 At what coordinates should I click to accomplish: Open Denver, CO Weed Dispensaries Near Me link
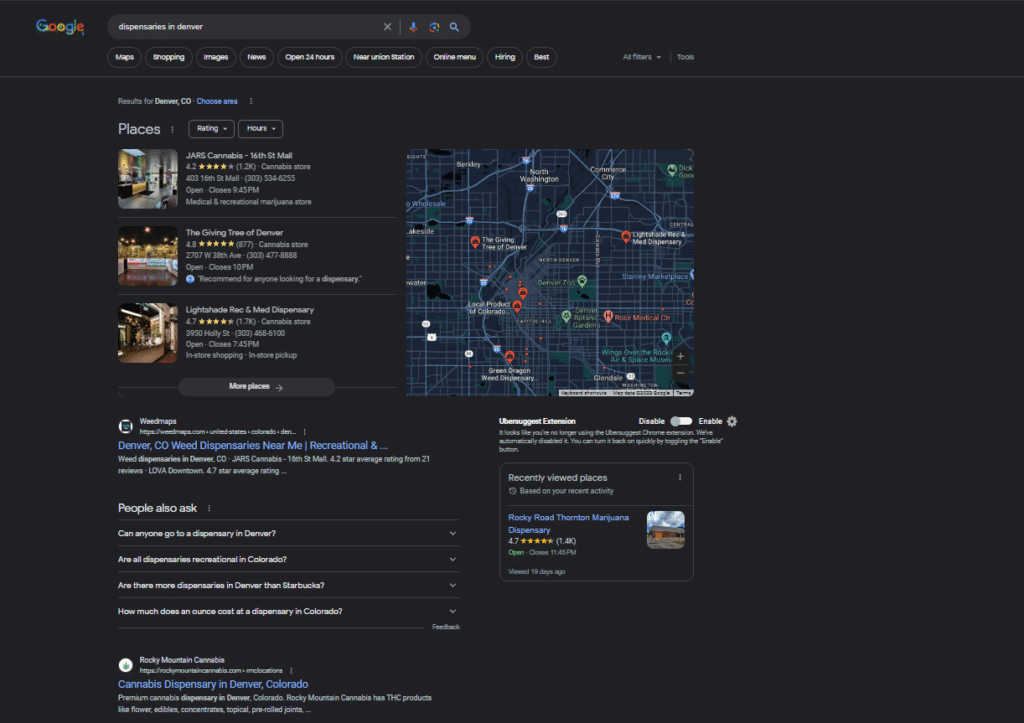(253, 445)
